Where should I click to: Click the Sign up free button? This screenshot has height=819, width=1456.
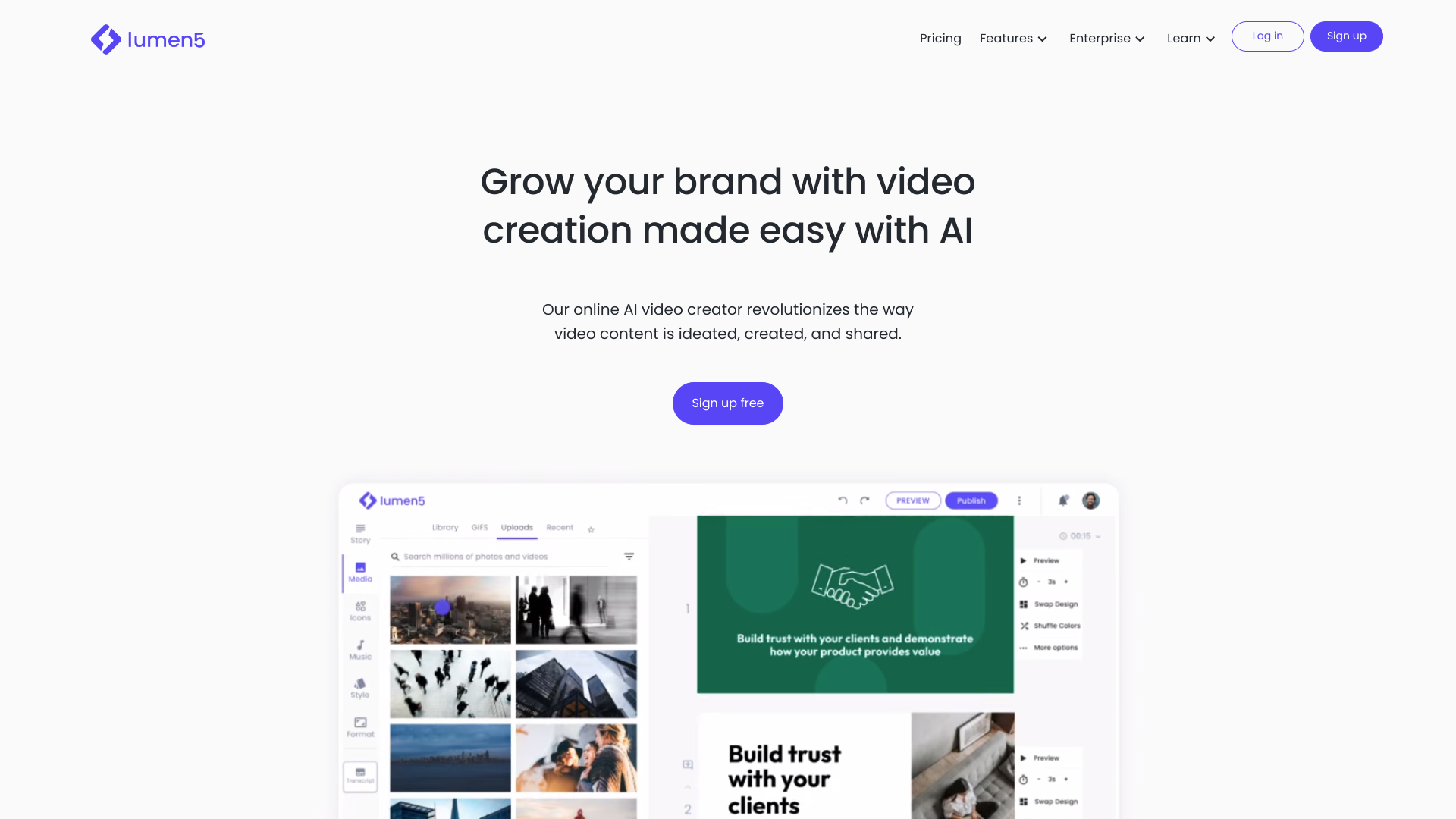click(728, 403)
